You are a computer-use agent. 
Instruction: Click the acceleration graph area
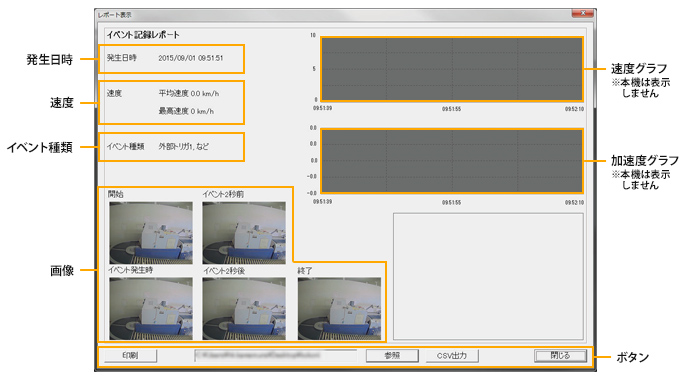coord(452,161)
